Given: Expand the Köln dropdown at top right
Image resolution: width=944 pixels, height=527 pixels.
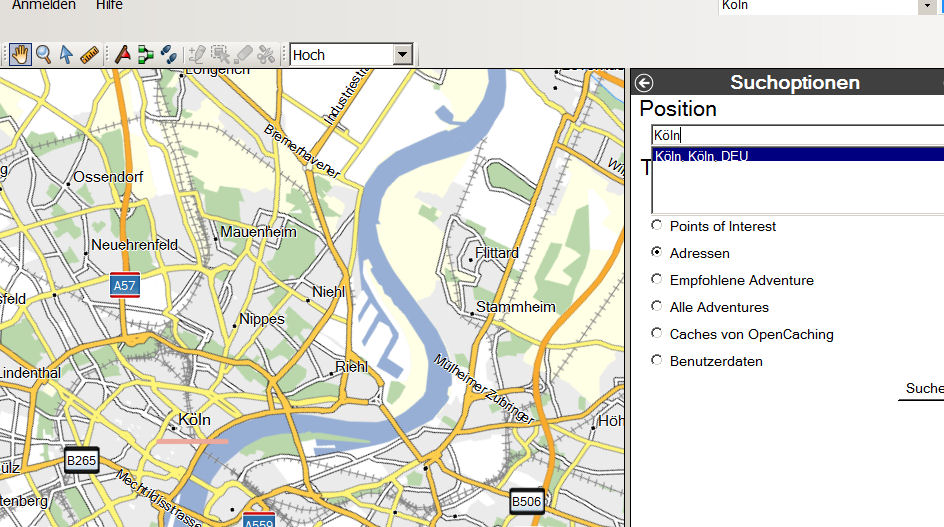Looking at the screenshot, I should click(926, 6).
